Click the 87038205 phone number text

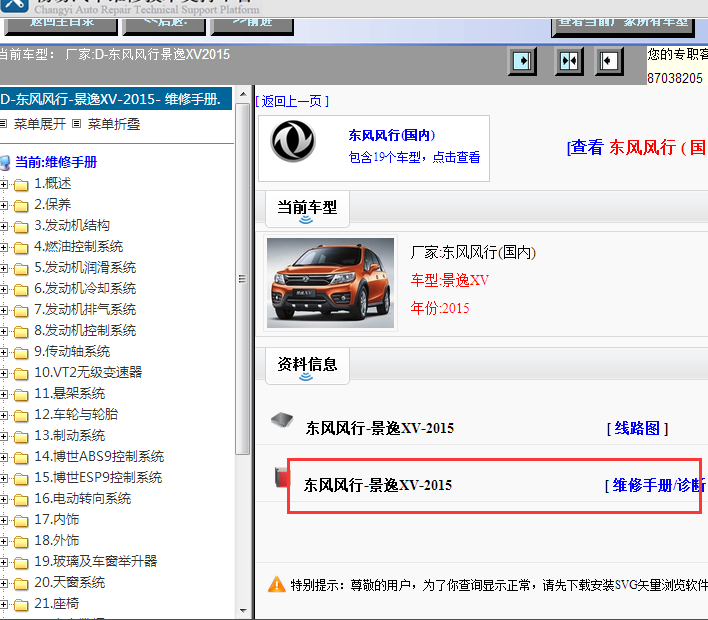click(x=675, y=78)
